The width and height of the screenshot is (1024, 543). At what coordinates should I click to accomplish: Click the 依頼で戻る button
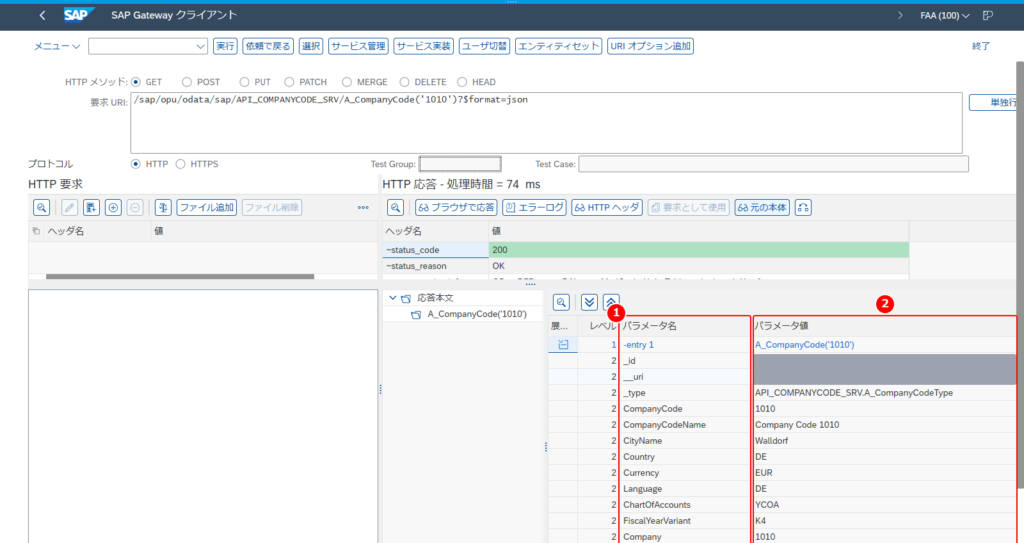click(268, 46)
